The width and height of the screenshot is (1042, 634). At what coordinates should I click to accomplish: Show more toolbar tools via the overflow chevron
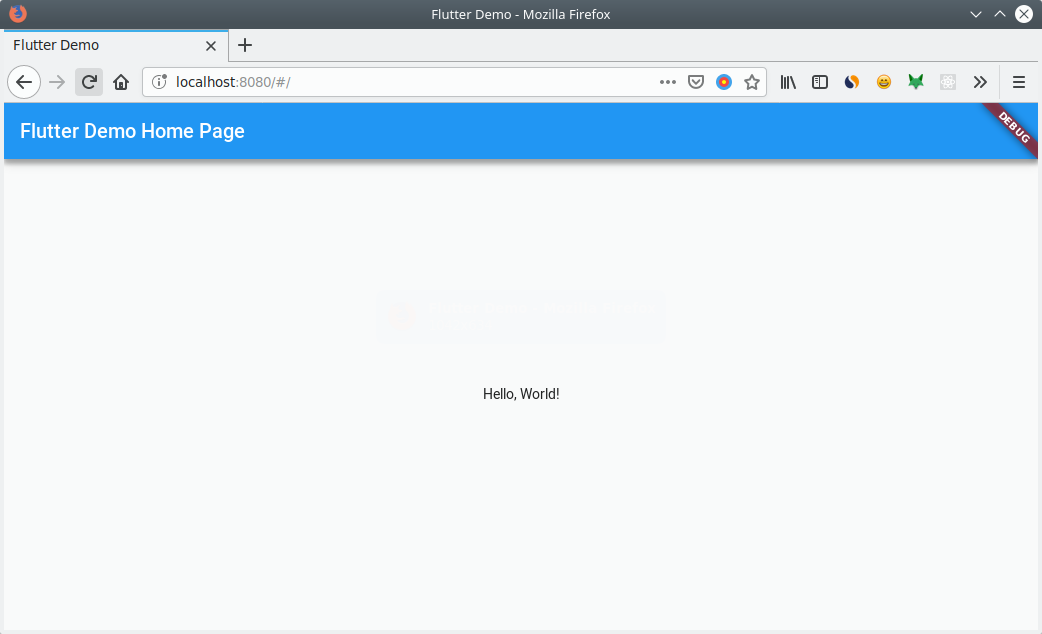[980, 82]
